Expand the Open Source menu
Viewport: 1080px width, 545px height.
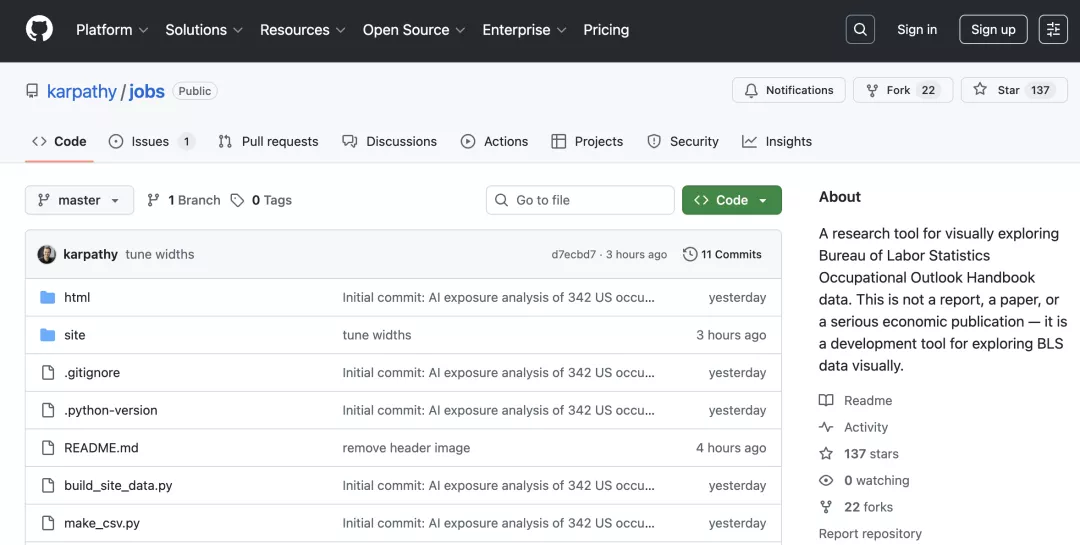[413, 30]
